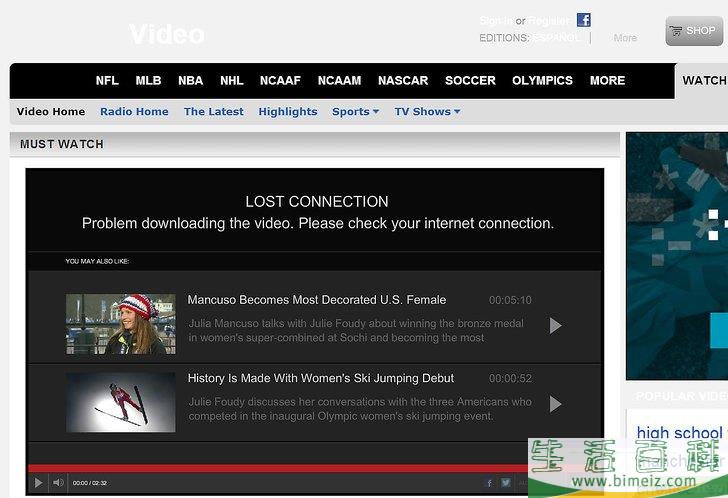728x498 pixels.
Task: Mute the video using the speaker icon
Action: pos(58,483)
